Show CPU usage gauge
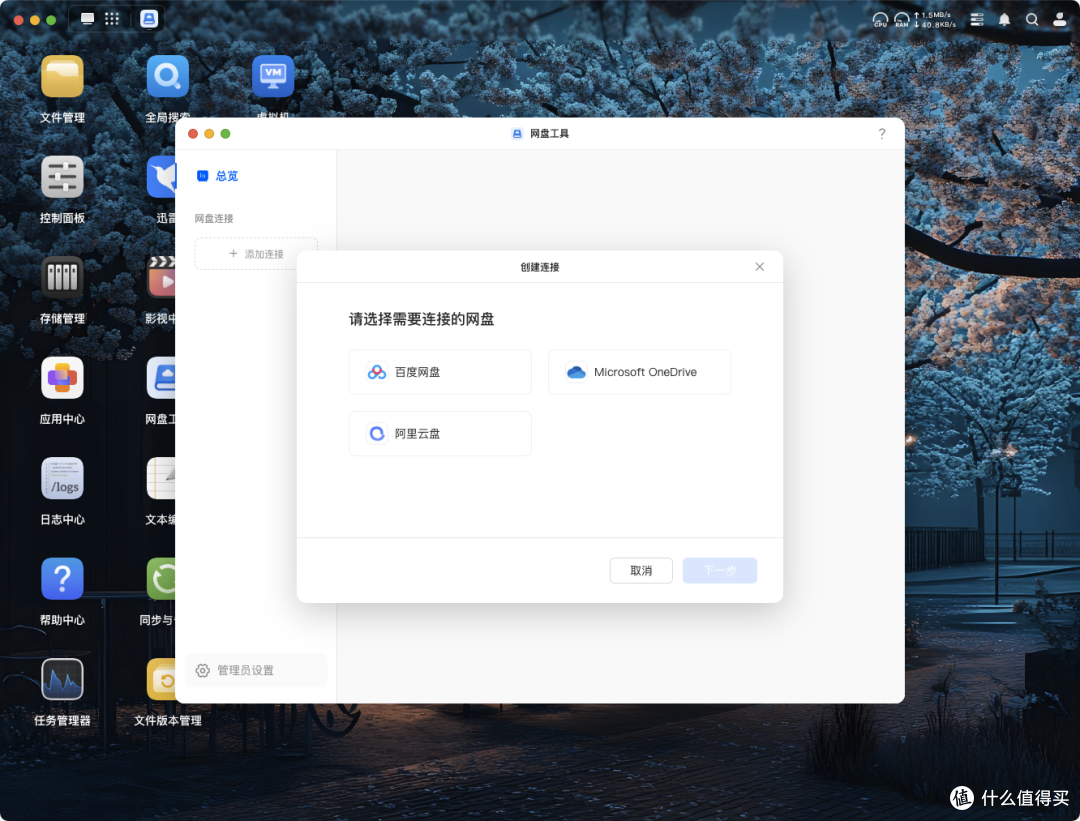Screen dimensions: 1080x821 (880, 20)
